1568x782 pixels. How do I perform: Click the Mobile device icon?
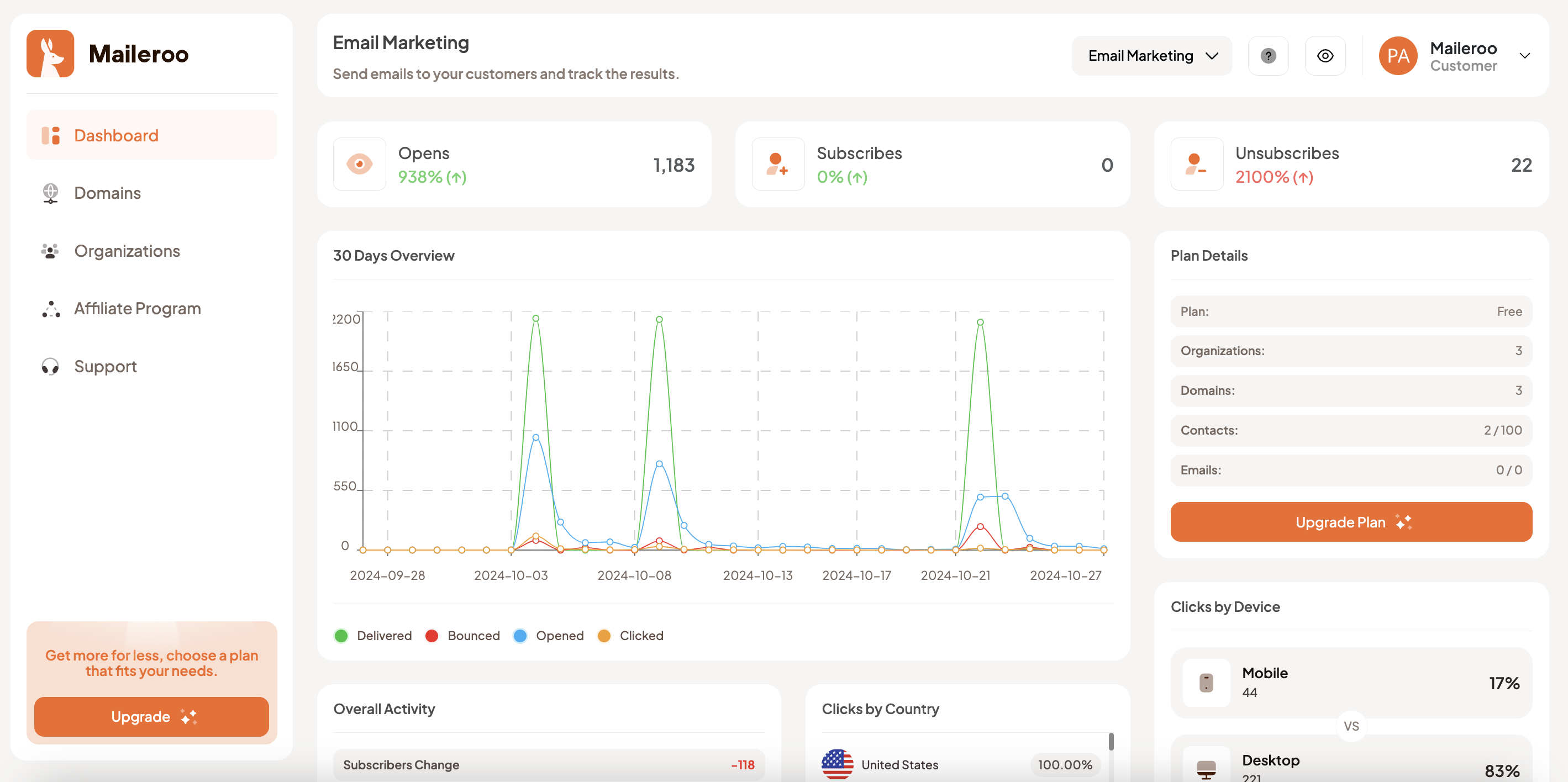1206,682
